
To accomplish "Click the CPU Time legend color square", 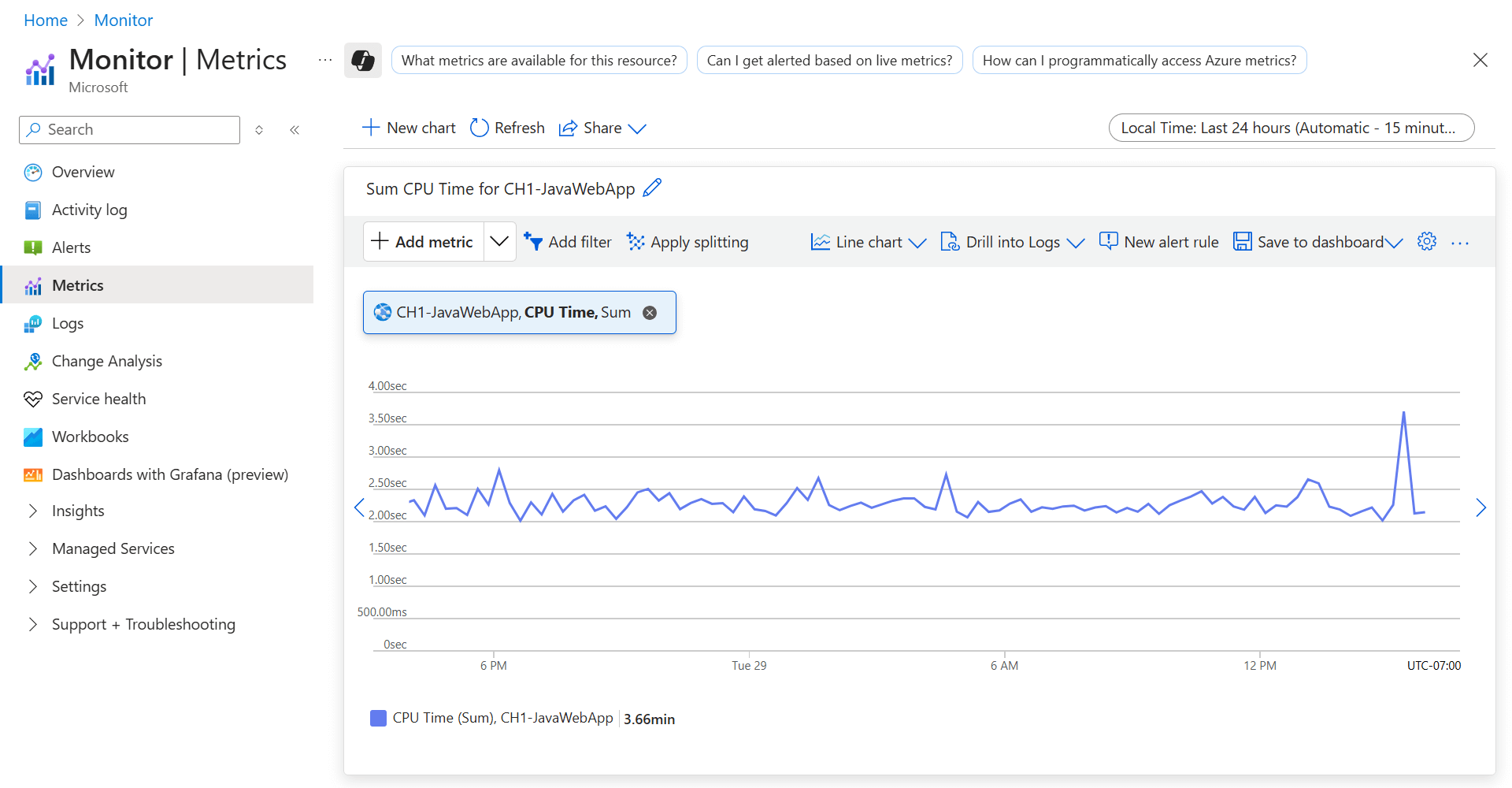I will coord(378,718).
